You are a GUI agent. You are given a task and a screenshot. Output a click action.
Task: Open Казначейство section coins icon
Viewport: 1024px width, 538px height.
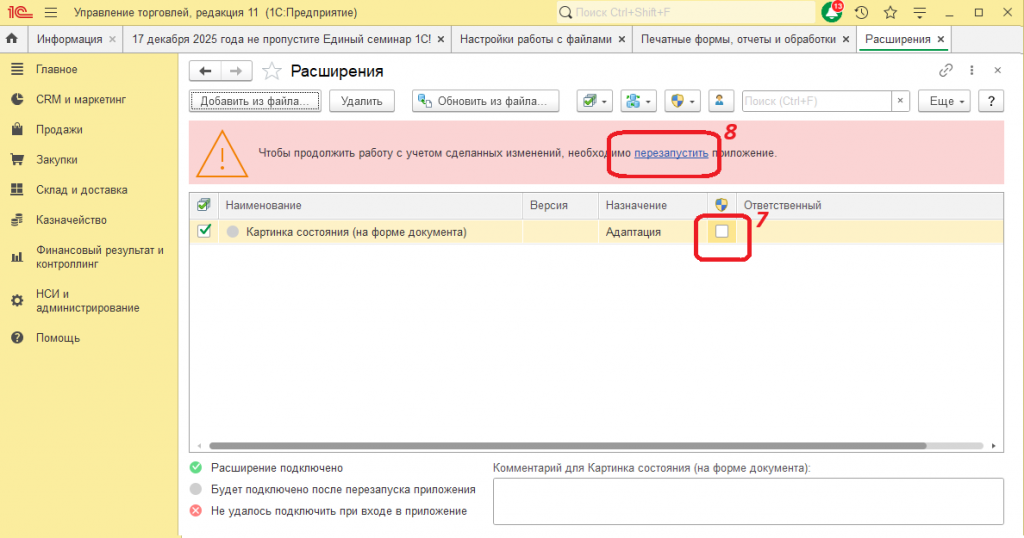[x=17, y=220]
